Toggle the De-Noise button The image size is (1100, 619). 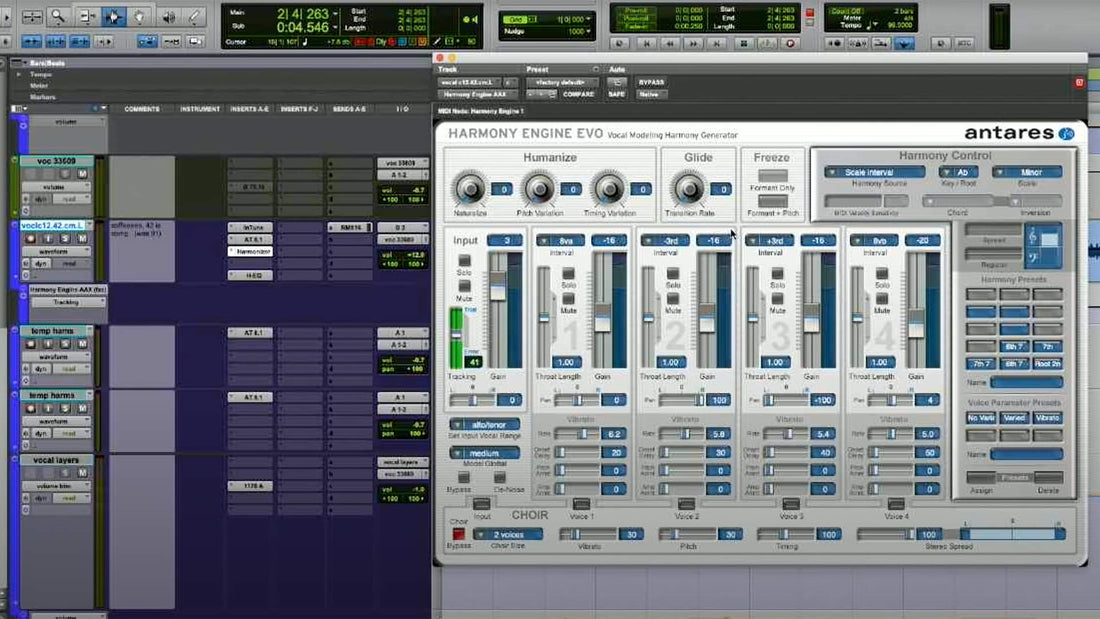pyautogui.click(x=499, y=478)
